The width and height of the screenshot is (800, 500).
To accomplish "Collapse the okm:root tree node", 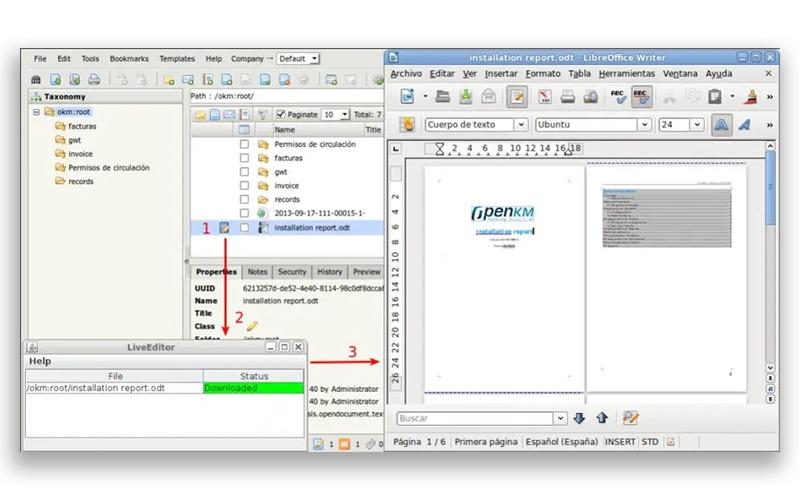I will point(36,112).
